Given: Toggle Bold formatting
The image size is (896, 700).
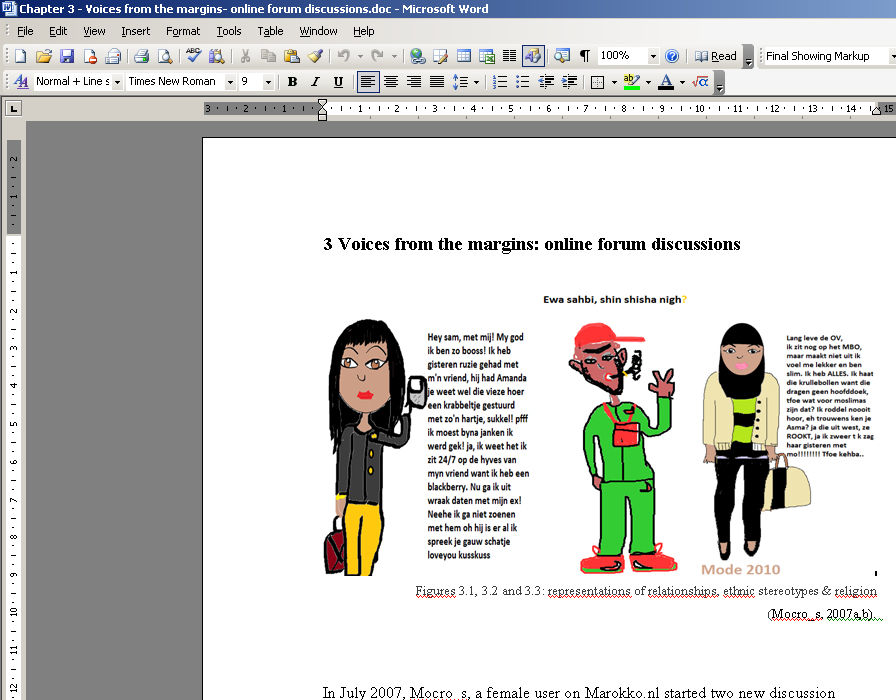Looking at the screenshot, I should click(292, 82).
